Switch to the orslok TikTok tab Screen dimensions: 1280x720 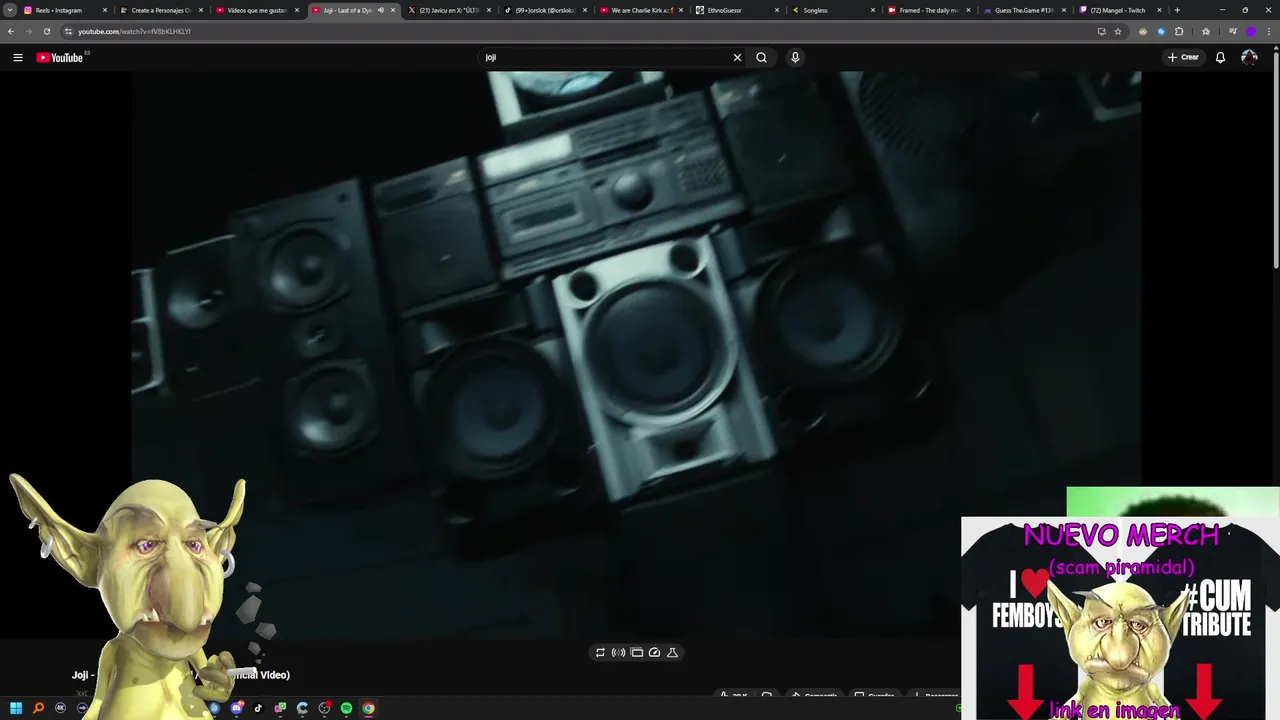click(545, 10)
